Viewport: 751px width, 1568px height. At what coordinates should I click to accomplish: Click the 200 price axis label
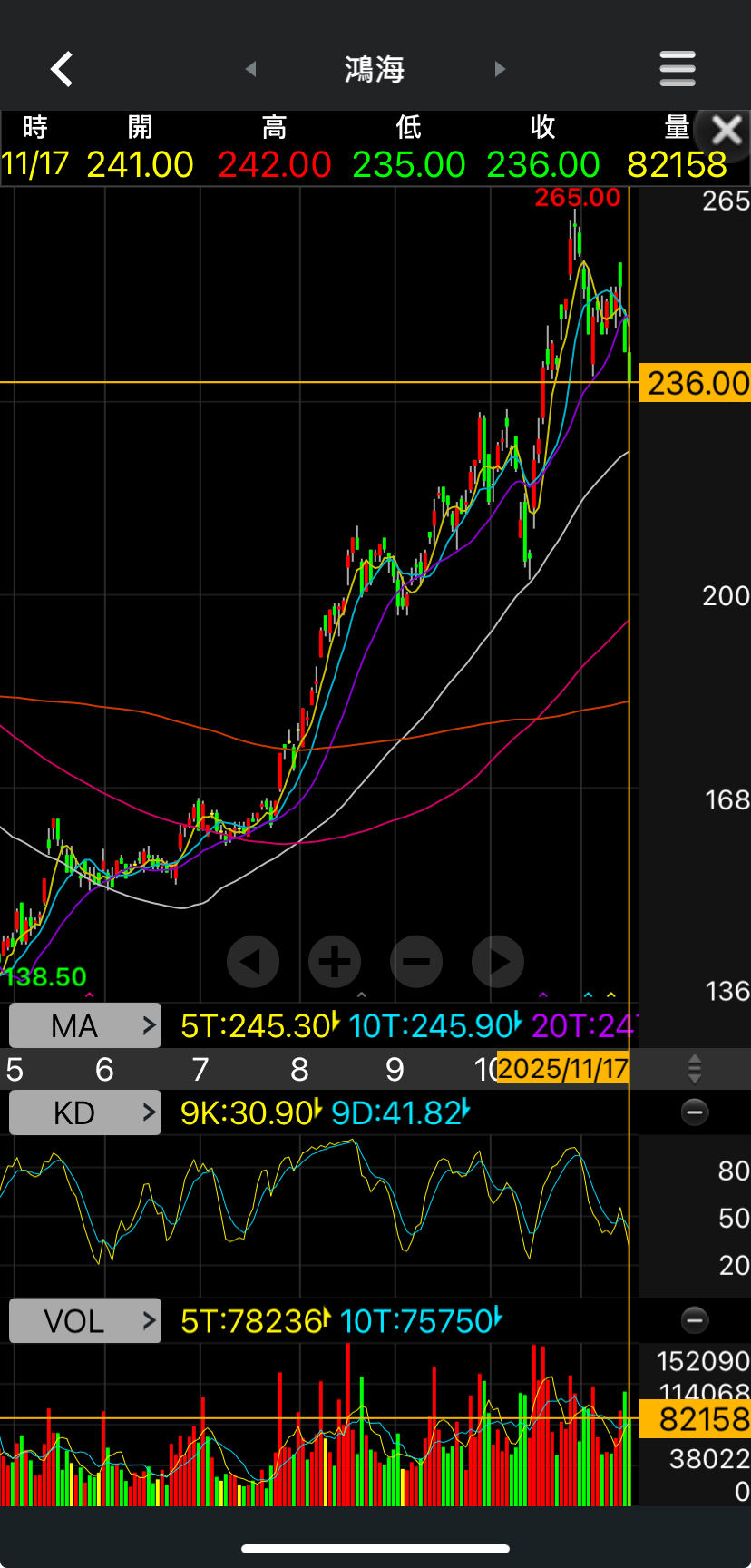[x=726, y=596]
